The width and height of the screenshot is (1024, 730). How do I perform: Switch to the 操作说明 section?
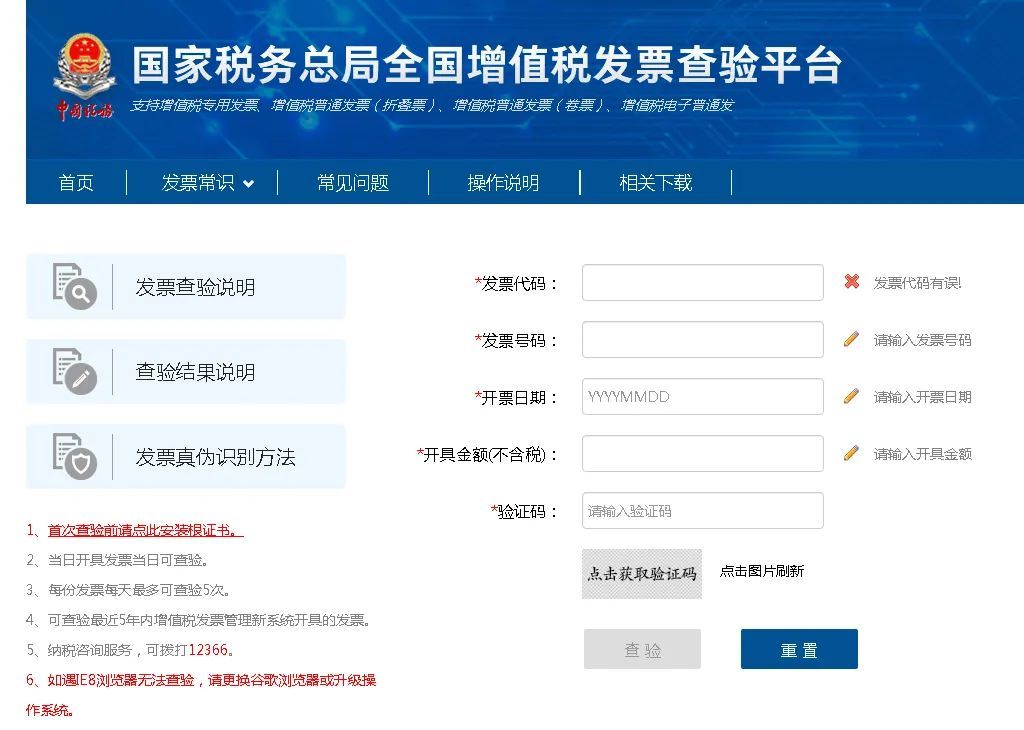pos(504,183)
